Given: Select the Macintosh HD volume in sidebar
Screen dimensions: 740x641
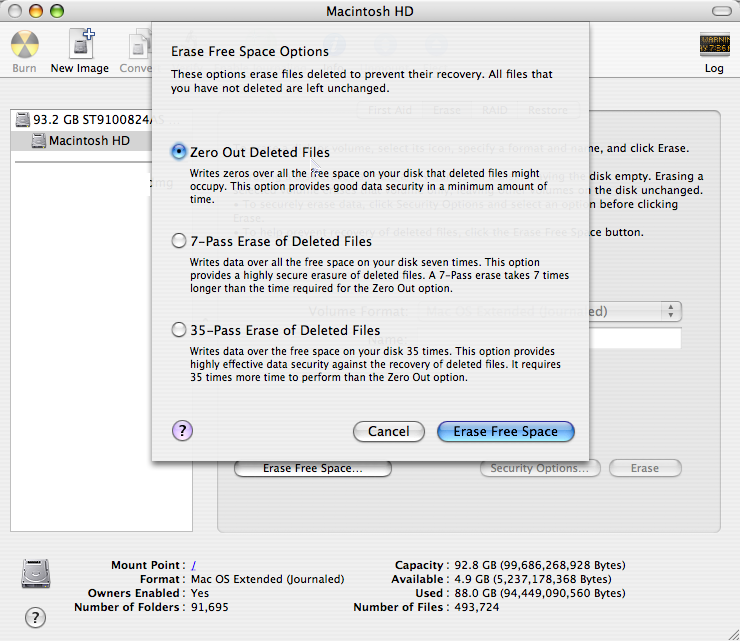Looking at the screenshot, I should (x=81, y=141).
